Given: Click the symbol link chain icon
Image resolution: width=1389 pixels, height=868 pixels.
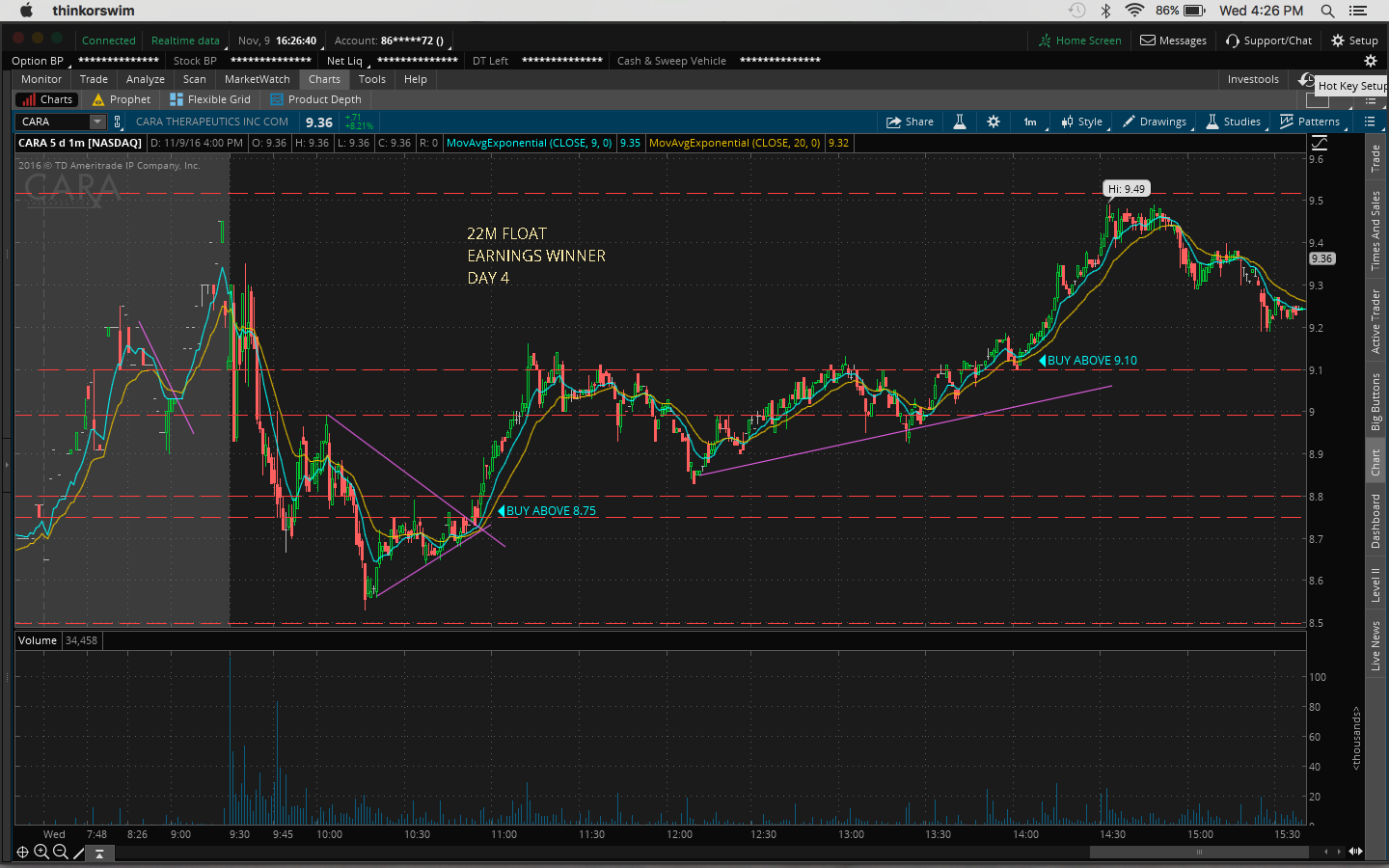Looking at the screenshot, I should tap(118, 122).
